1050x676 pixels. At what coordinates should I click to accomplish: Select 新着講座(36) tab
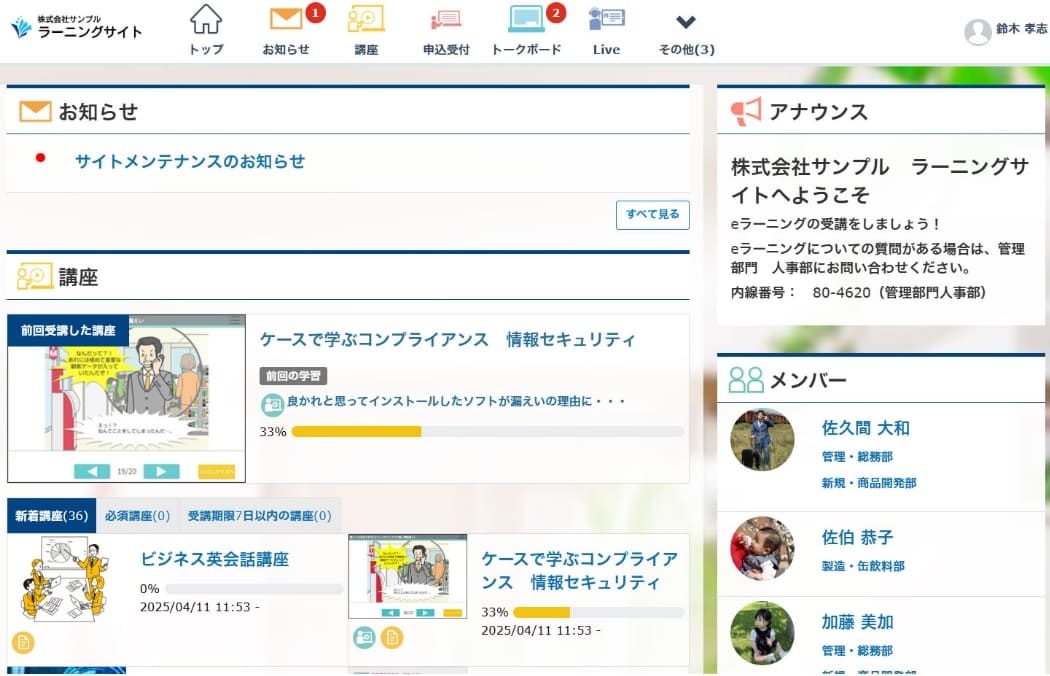click(52, 516)
